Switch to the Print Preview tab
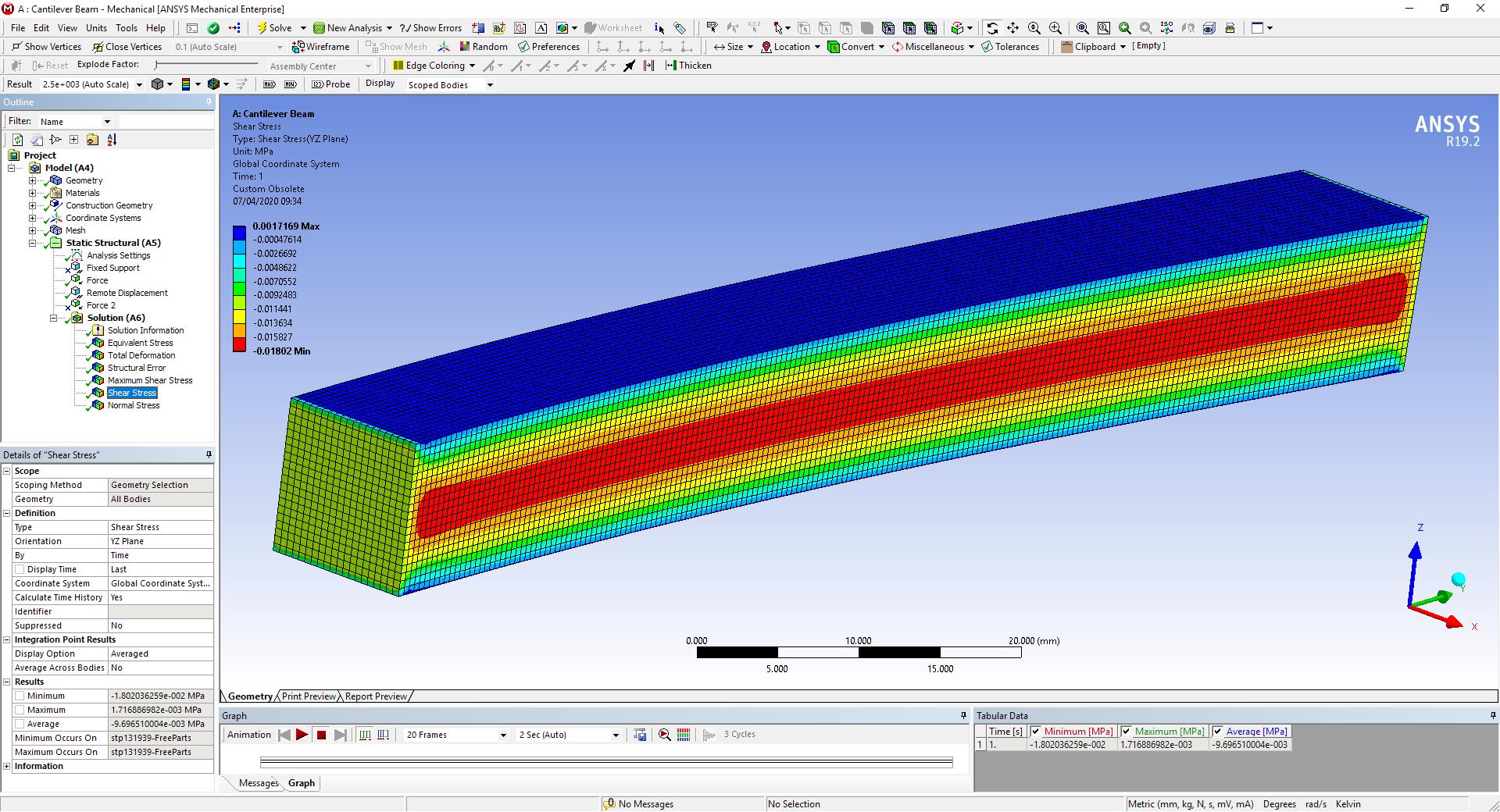 [x=309, y=696]
